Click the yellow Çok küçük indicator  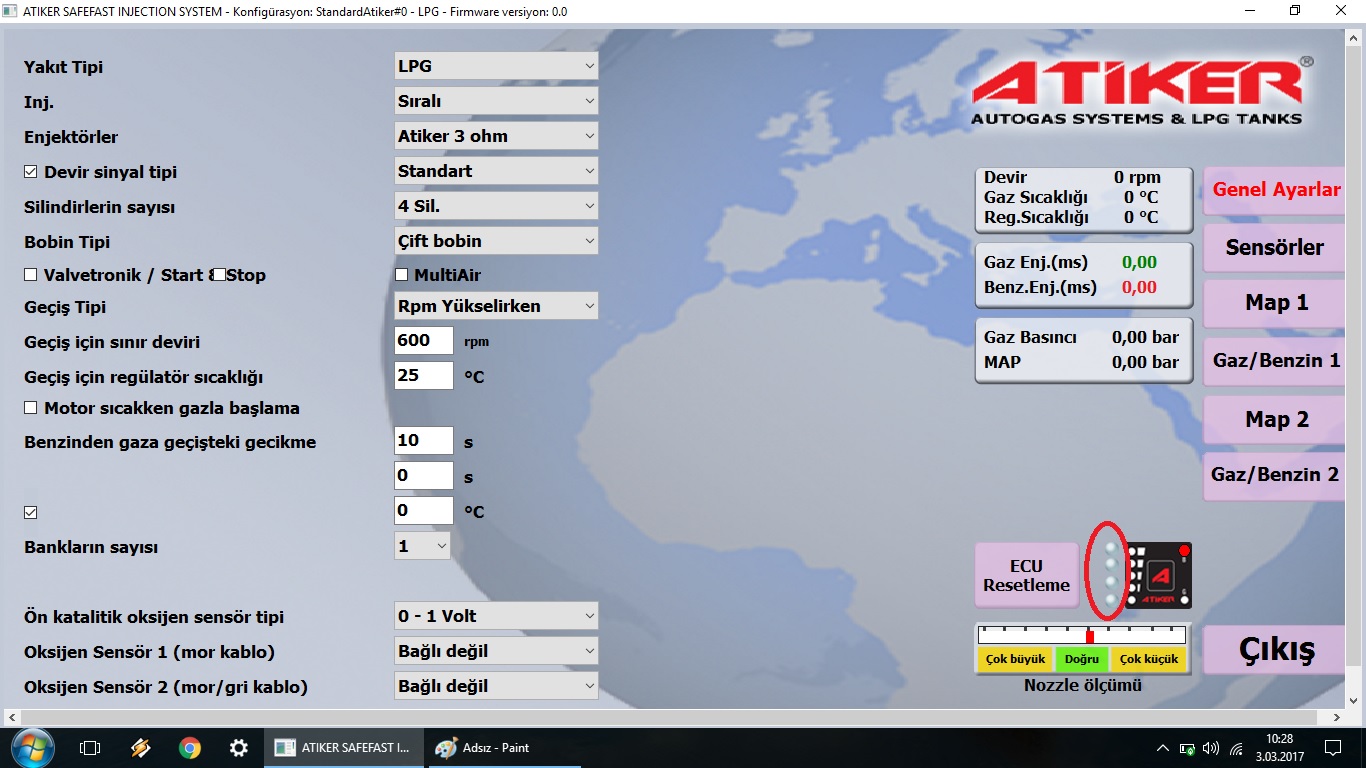pyautogui.click(x=1148, y=659)
